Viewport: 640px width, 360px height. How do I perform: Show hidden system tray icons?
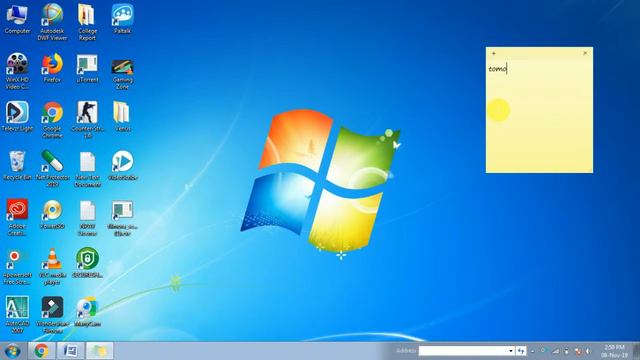pyautogui.click(x=532, y=351)
